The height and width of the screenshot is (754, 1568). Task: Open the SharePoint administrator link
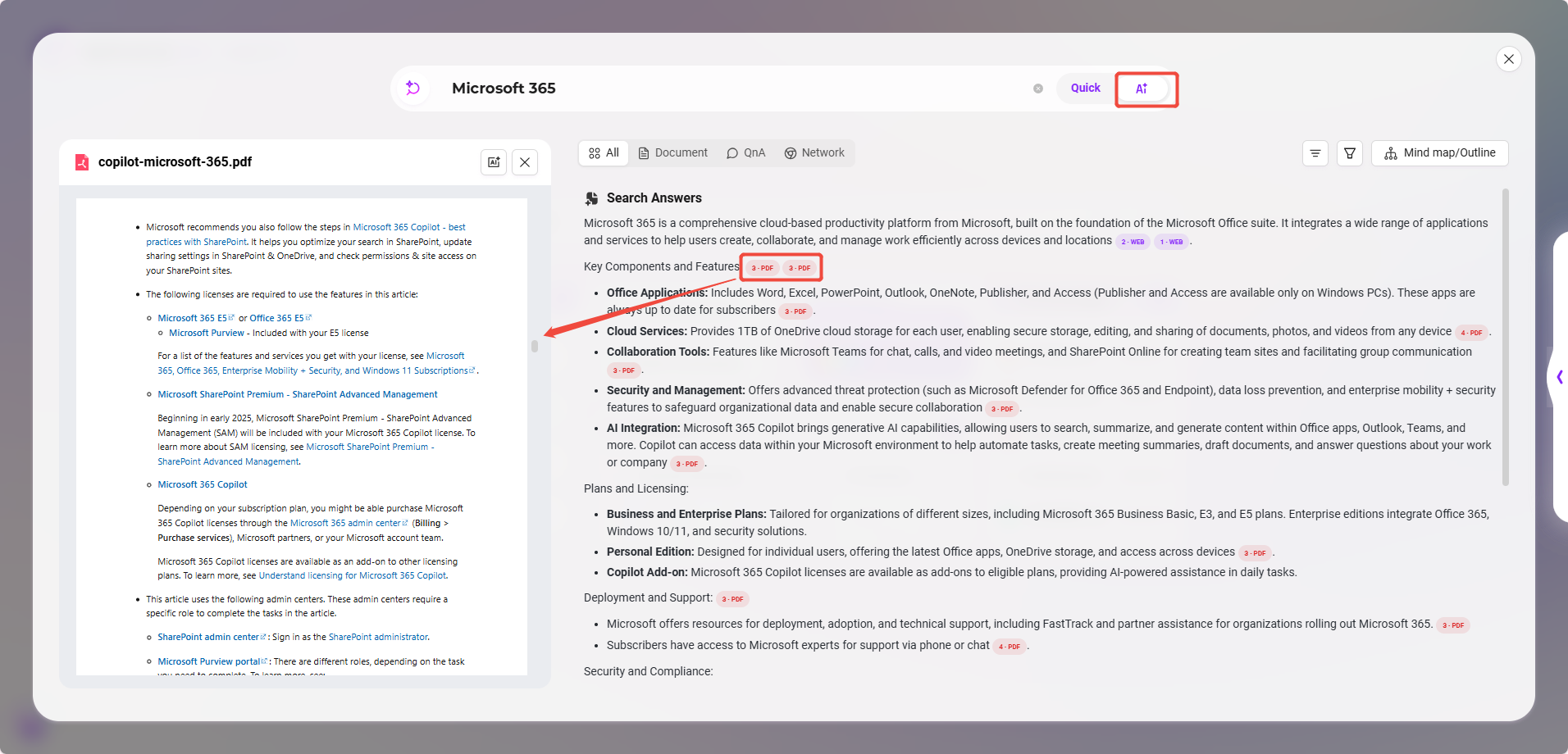(378, 637)
